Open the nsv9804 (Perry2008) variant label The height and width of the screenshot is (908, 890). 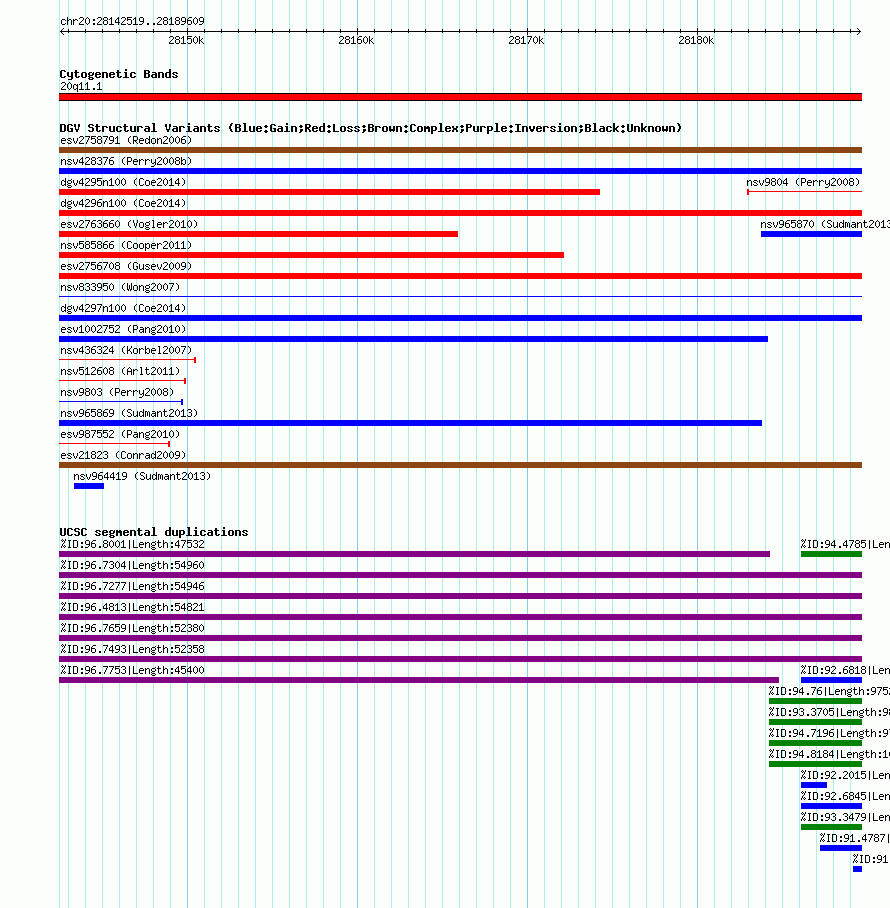803,182
